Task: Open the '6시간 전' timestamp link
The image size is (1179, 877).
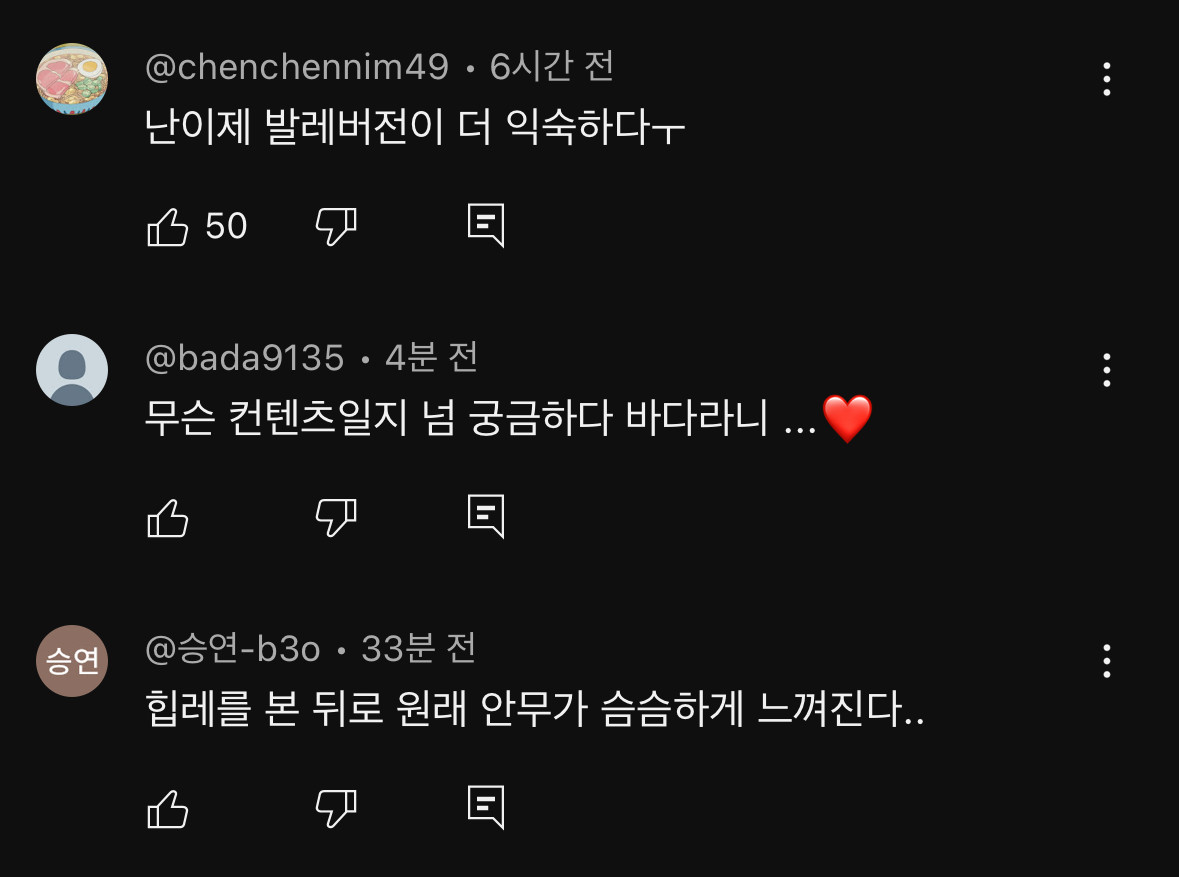Action: [551, 68]
